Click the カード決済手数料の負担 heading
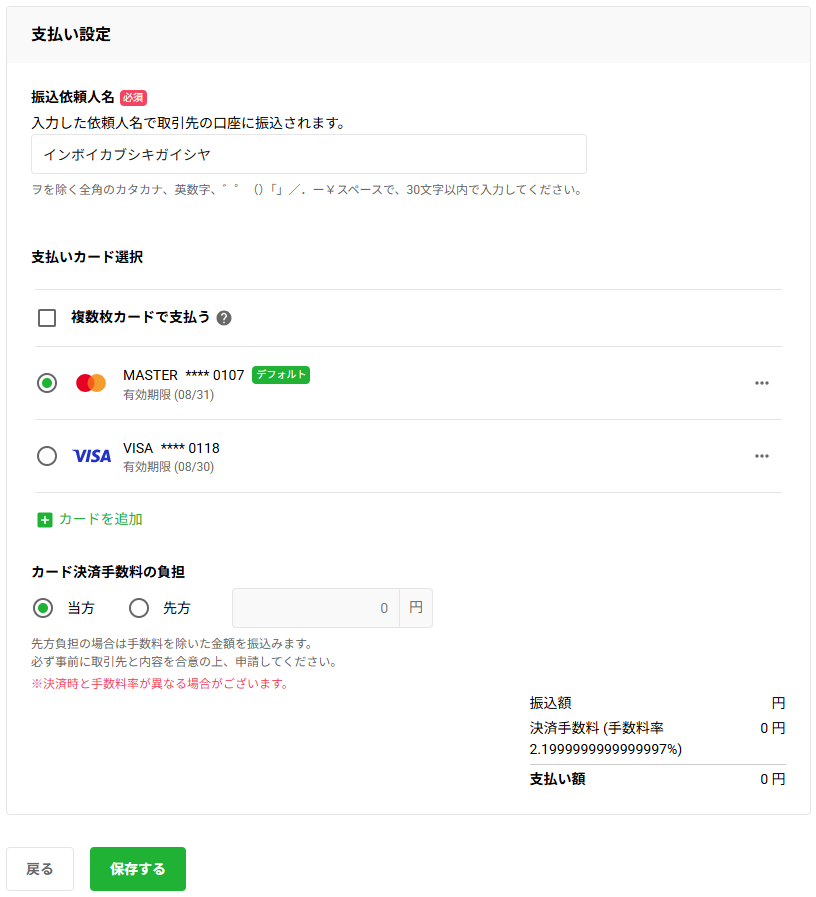 108,571
